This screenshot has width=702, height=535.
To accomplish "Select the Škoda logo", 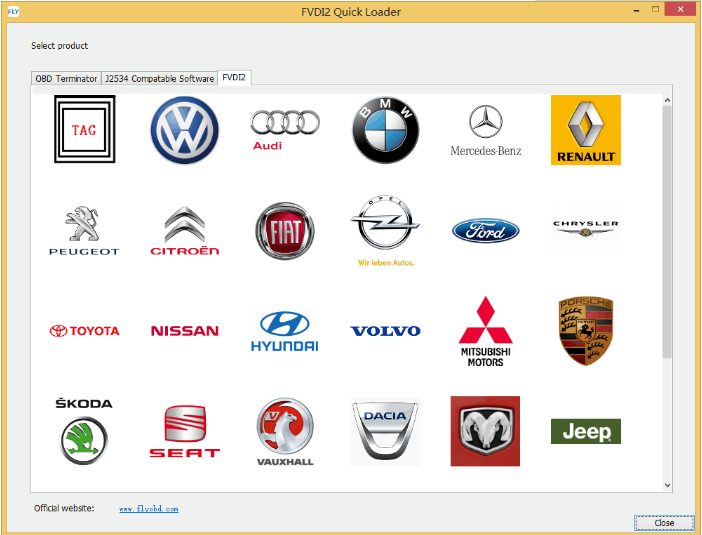I will click(x=84, y=431).
